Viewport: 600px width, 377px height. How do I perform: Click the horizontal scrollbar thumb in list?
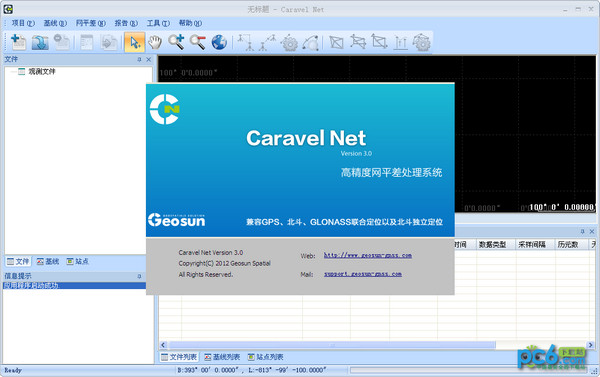tap(332, 345)
